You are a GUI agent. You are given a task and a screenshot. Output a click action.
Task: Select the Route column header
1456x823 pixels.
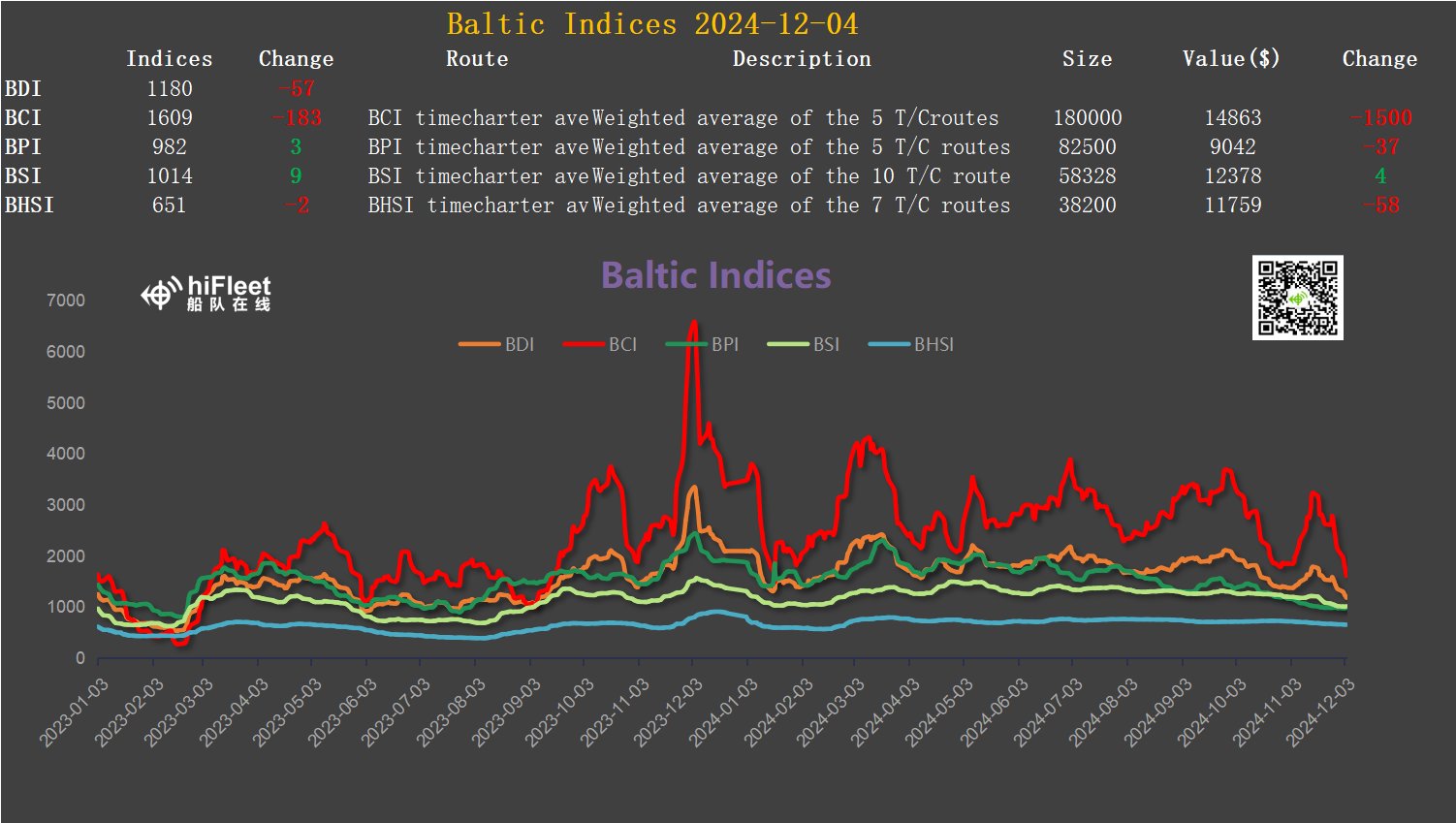click(477, 59)
